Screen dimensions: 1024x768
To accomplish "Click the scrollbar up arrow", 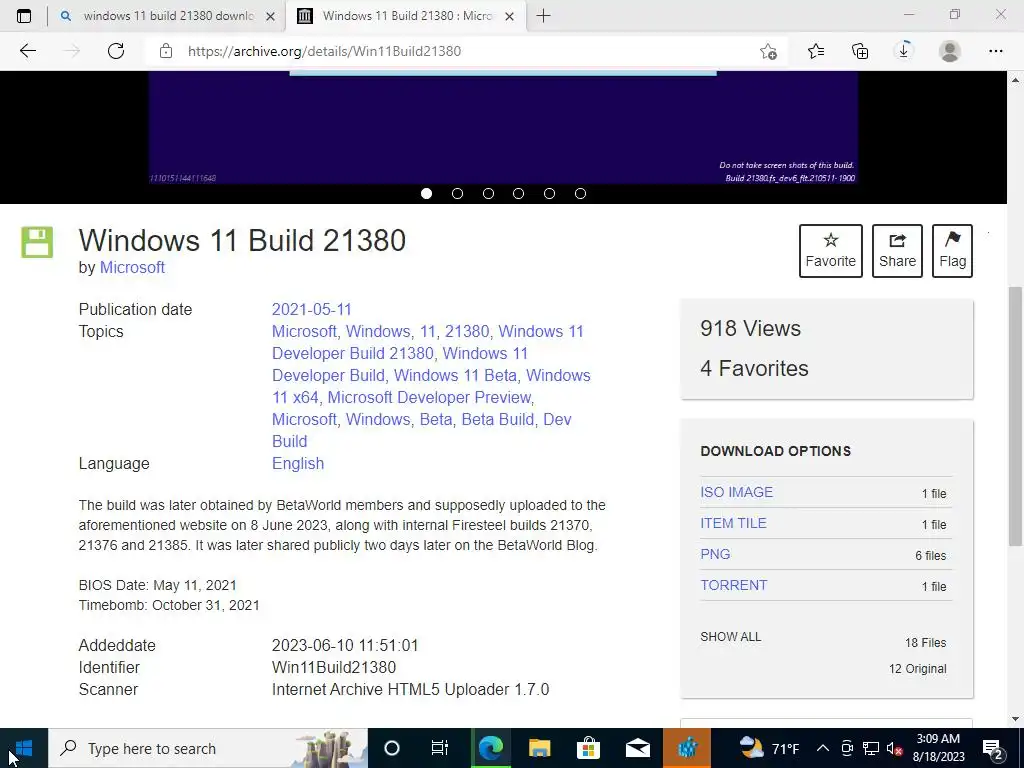I will (x=1015, y=80).
